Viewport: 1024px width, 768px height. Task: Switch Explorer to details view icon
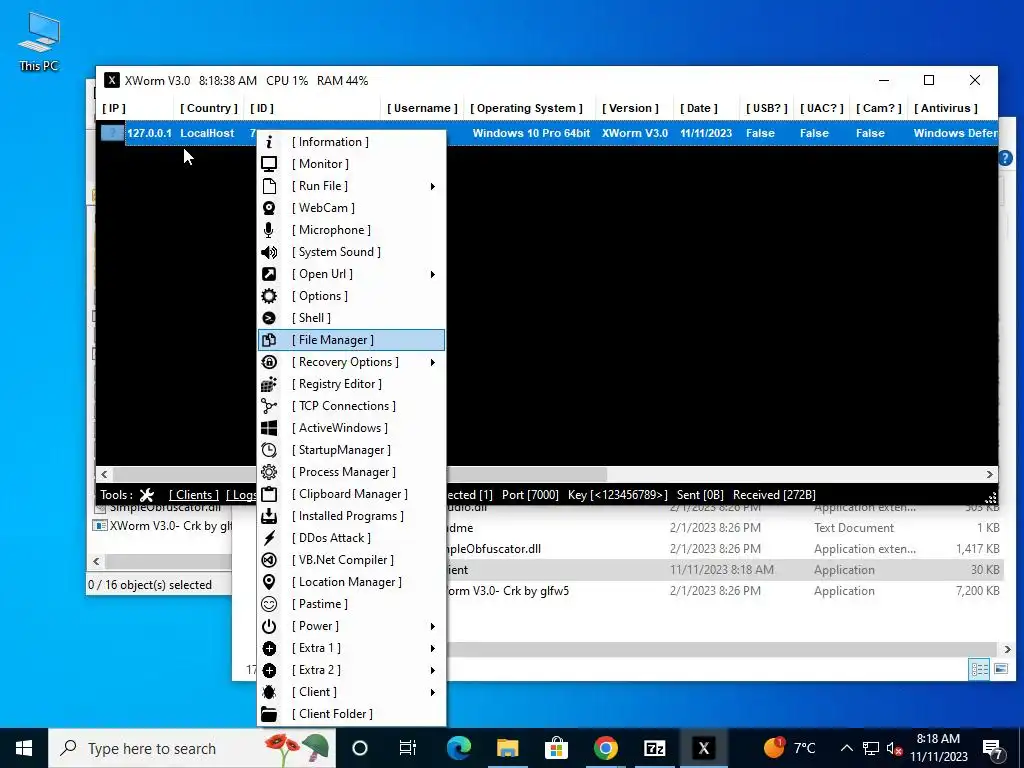[979, 669]
